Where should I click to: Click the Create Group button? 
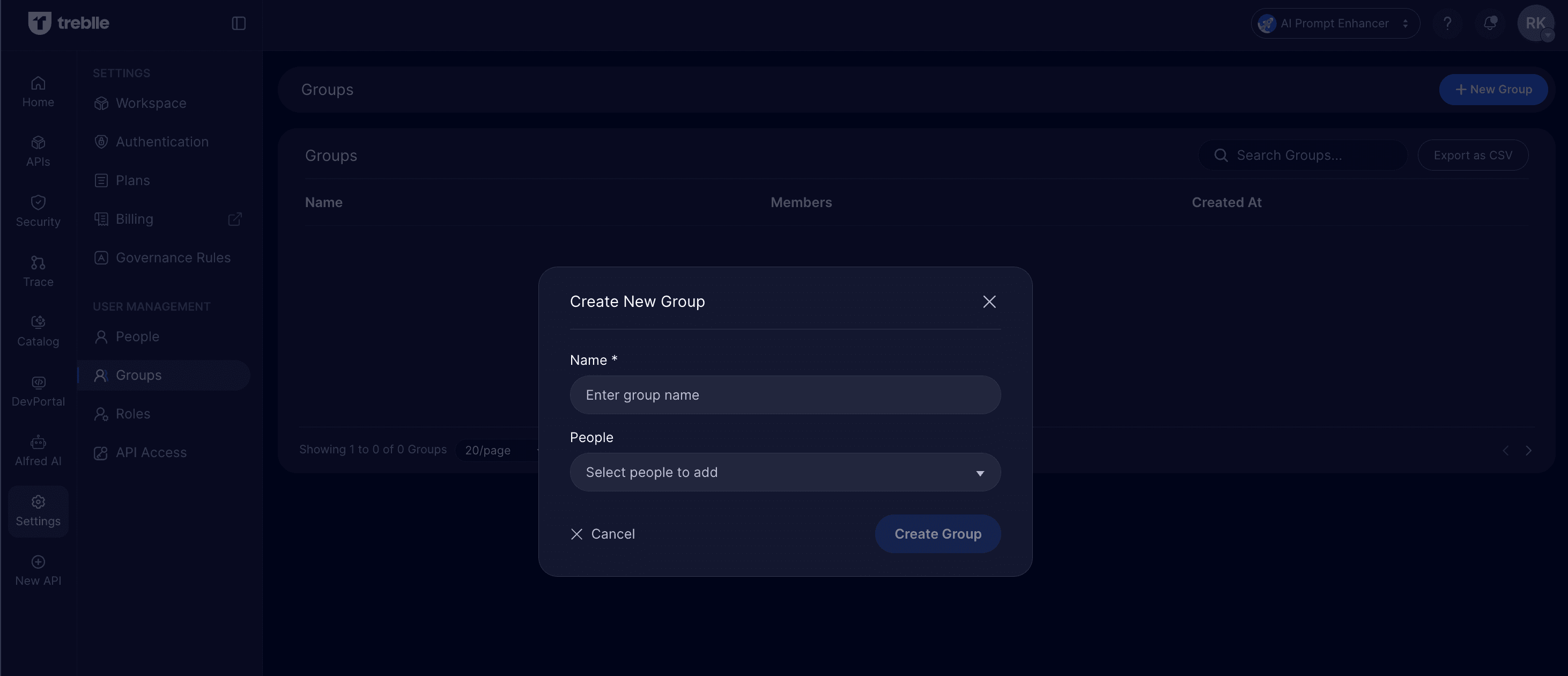coord(937,533)
